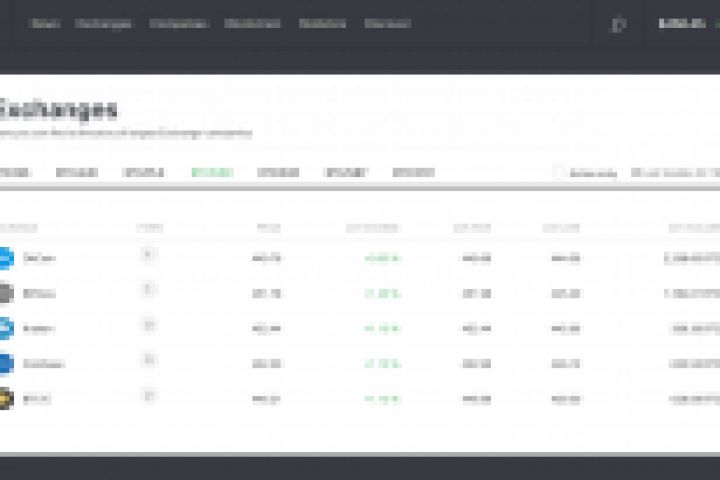The image size is (720, 480).
Task: Toggle the checkbox right of the tab row
Action: click(x=557, y=172)
